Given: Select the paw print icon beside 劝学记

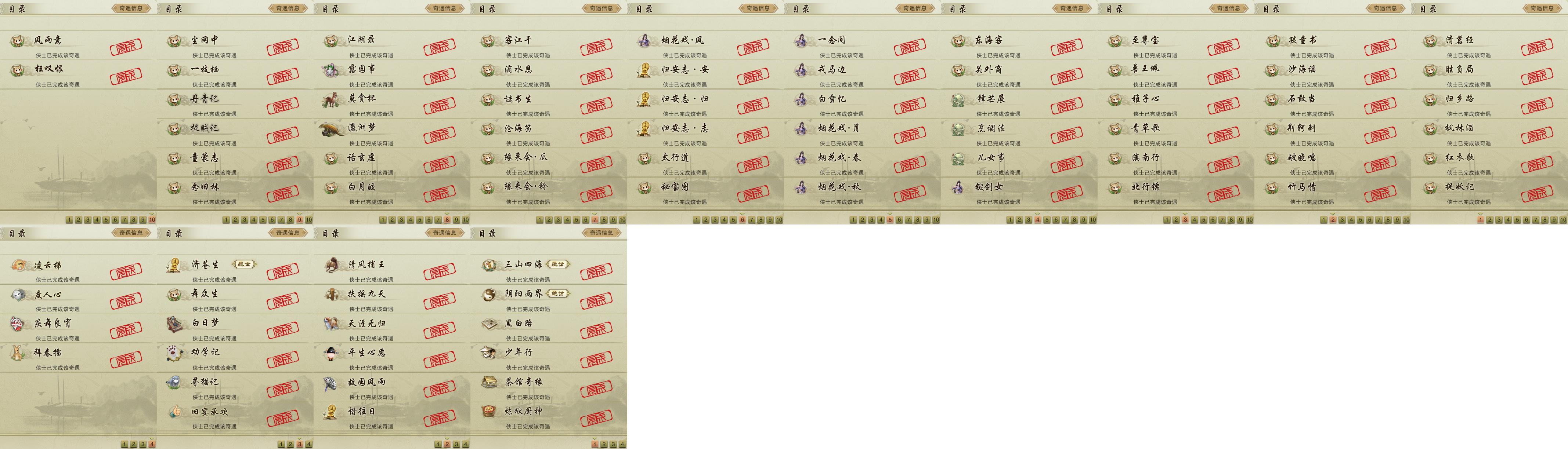Looking at the screenshot, I should [x=175, y=353].
